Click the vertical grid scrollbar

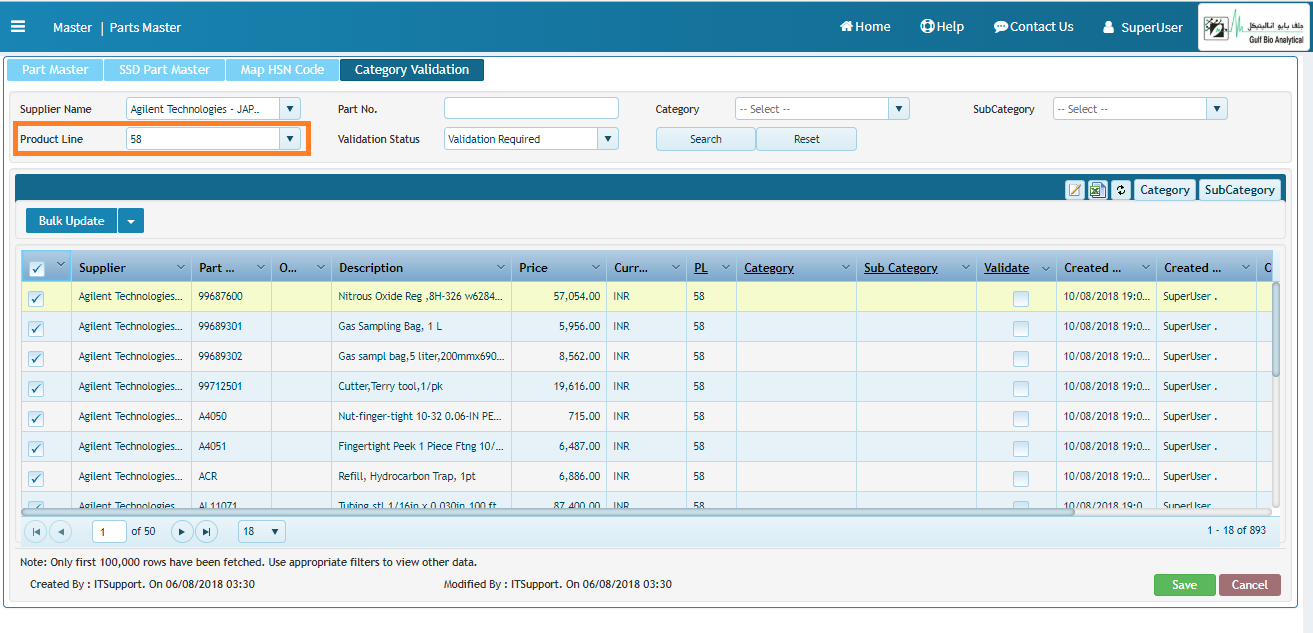[1276, 330]
